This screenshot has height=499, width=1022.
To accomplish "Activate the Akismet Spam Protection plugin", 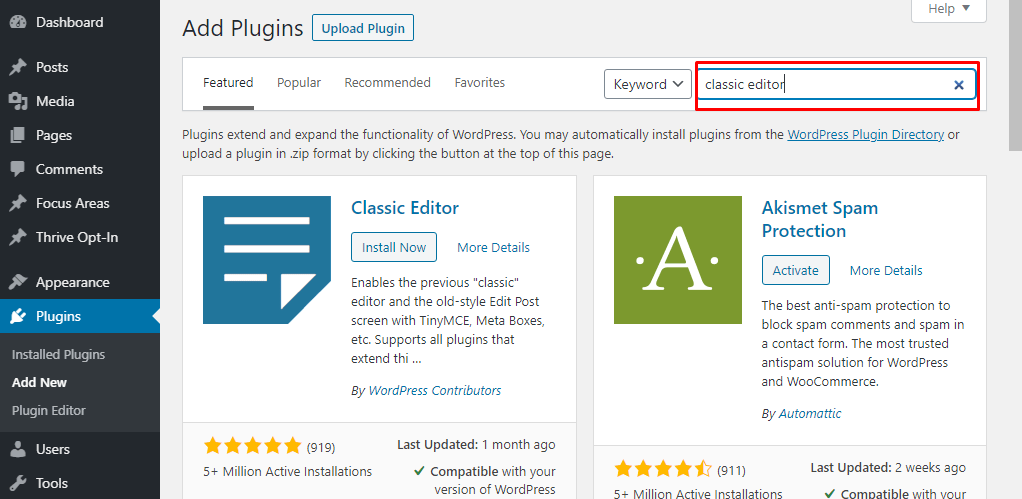I will [x=795, y=270].
